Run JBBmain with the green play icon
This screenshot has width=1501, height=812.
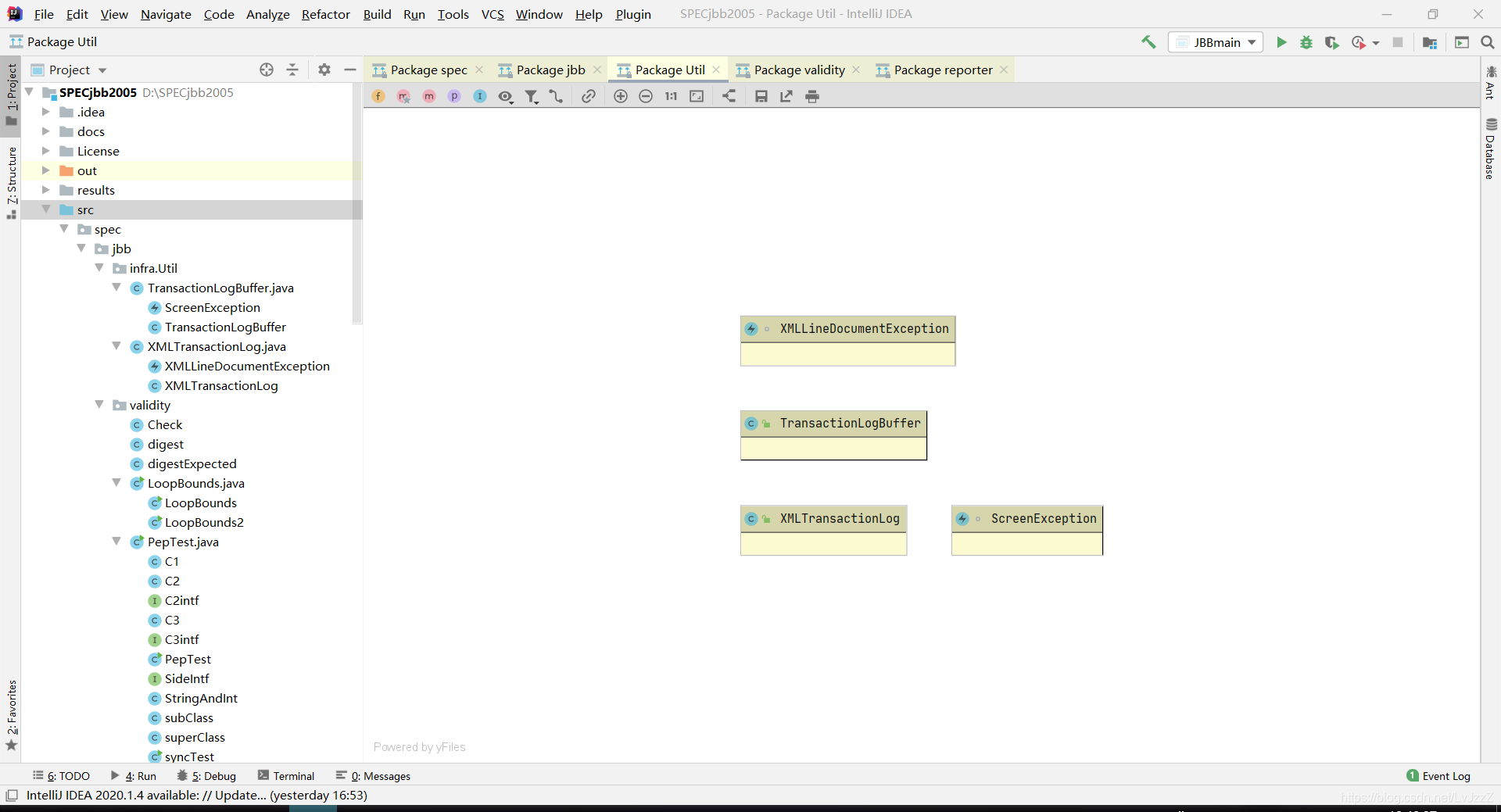[x=1281, y=42]
